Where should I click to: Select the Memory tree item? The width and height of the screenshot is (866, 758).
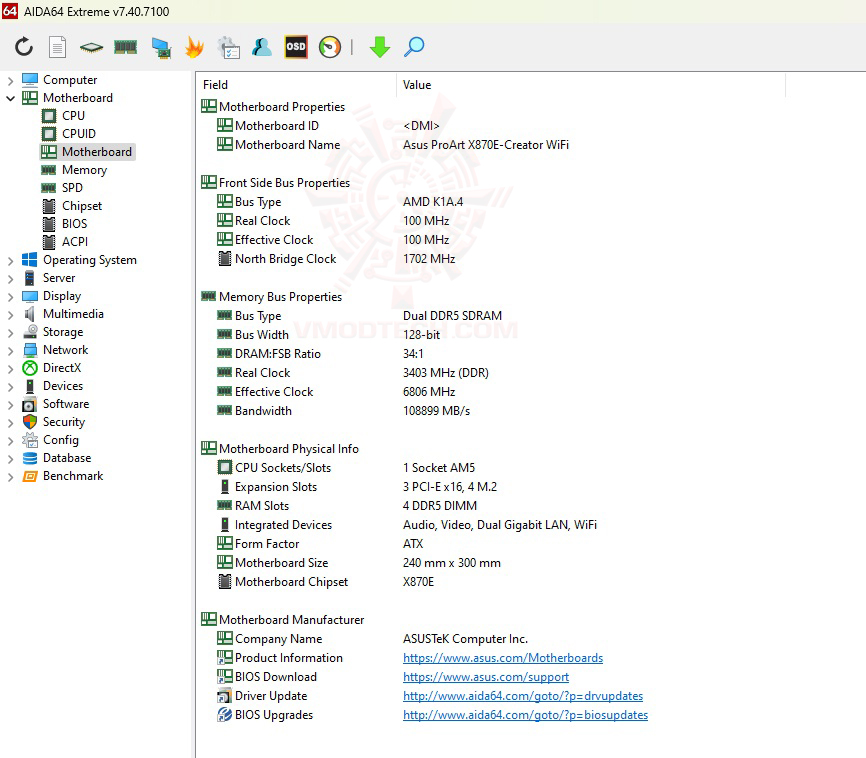point(85,170)
